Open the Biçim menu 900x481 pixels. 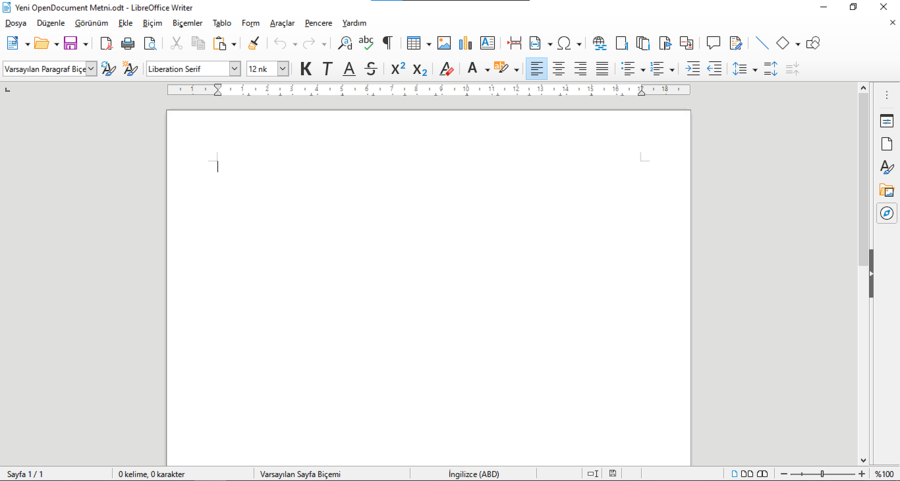pyautogui.click(x=152, y=23)
